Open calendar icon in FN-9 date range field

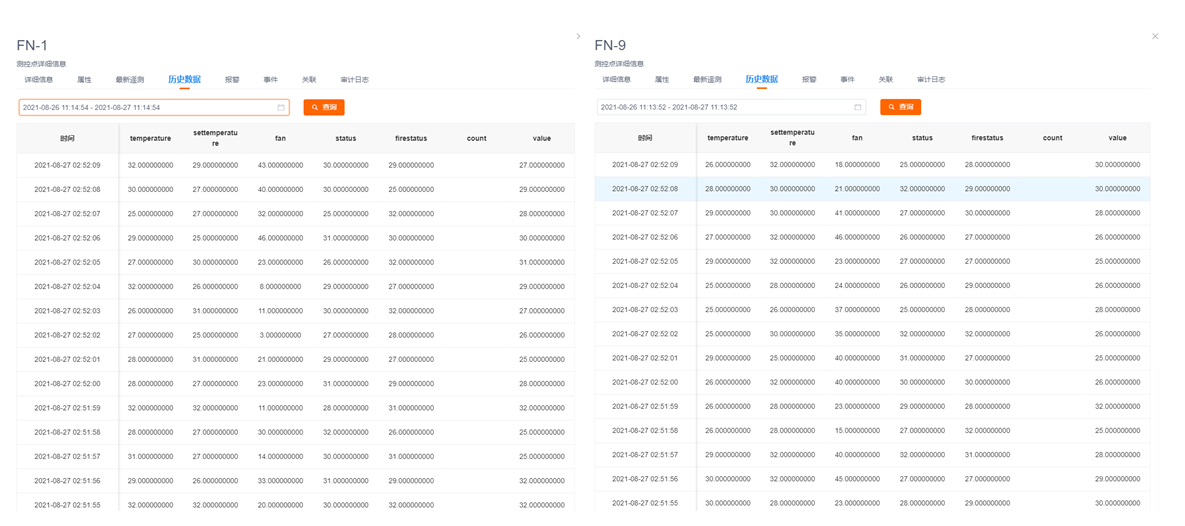[858, 107]
